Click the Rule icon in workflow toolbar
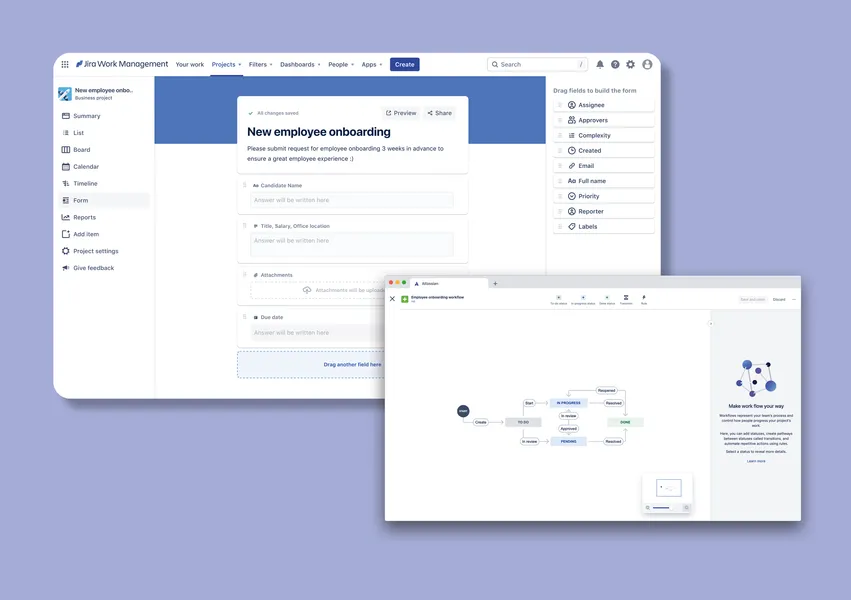The height and width of the screenshot is (600, 851). click(644, 299)
